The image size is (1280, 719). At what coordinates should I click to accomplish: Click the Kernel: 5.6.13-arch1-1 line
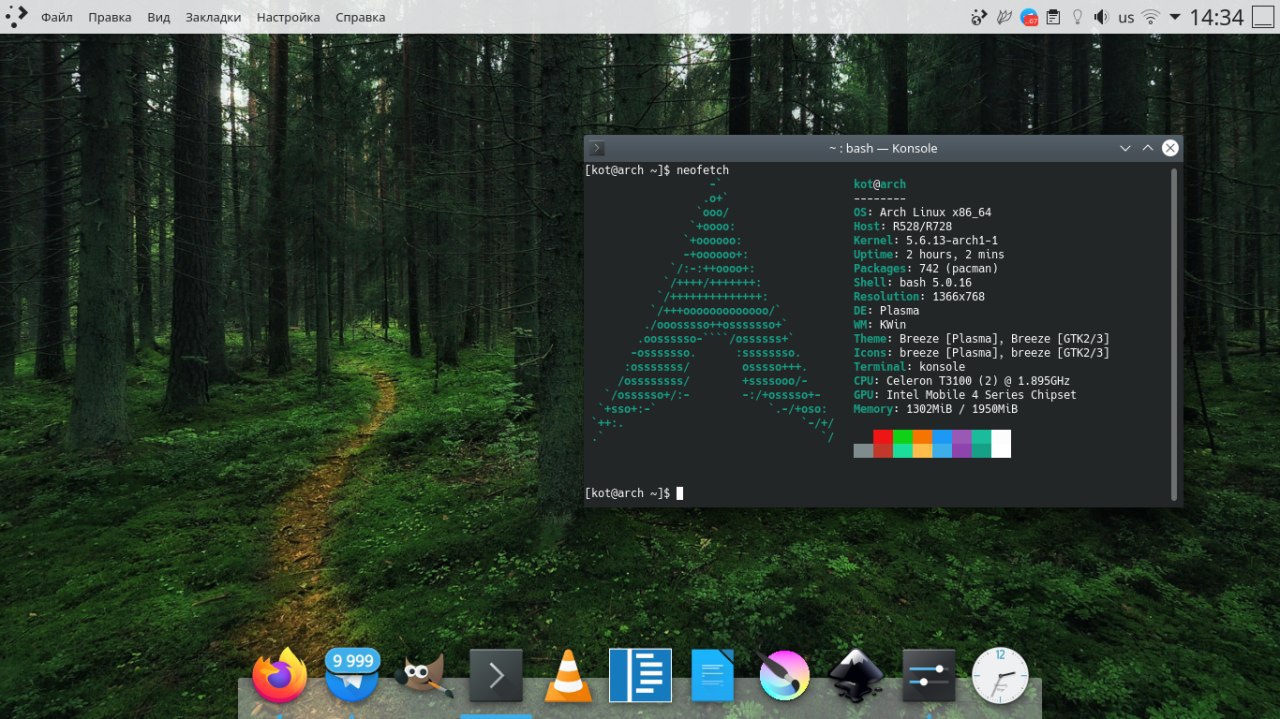point(925,240)
